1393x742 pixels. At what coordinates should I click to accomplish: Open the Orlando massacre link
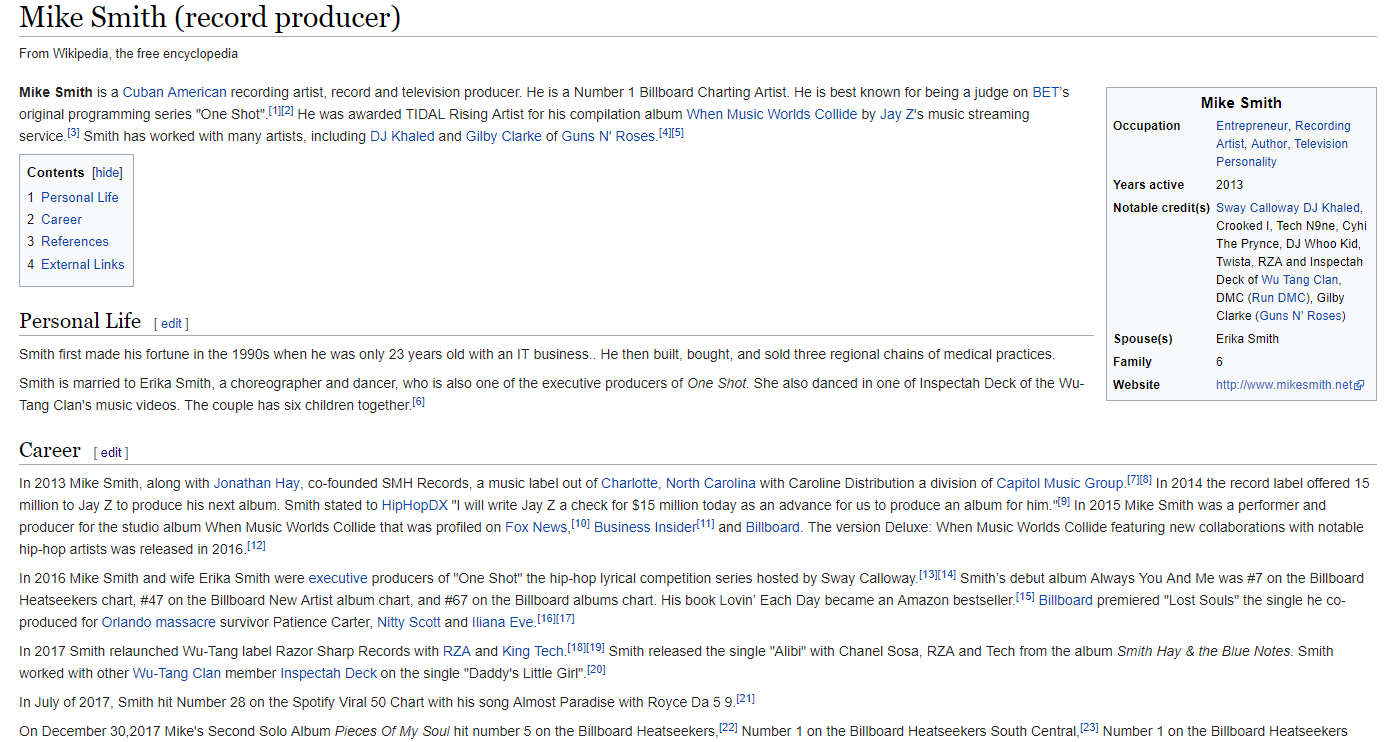[159, 622]
